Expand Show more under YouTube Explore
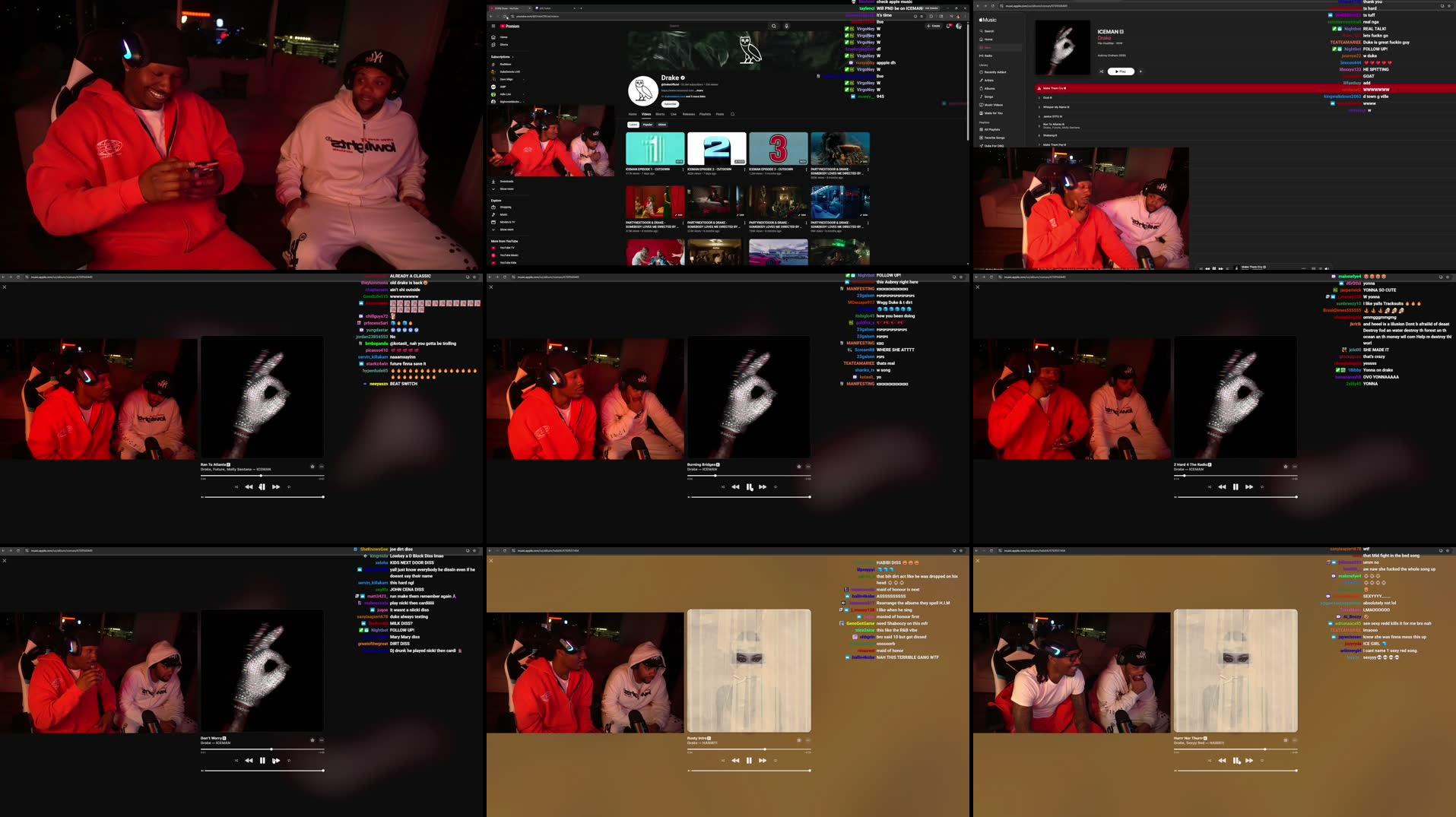This screenshot has height=817, width=1456. (x=502, y=230)
